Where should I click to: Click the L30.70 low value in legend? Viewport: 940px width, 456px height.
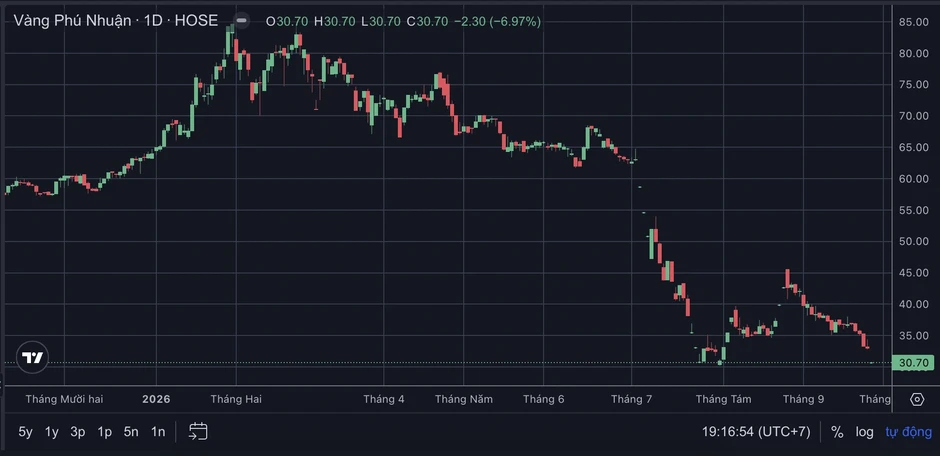click(x=381, y=22)
